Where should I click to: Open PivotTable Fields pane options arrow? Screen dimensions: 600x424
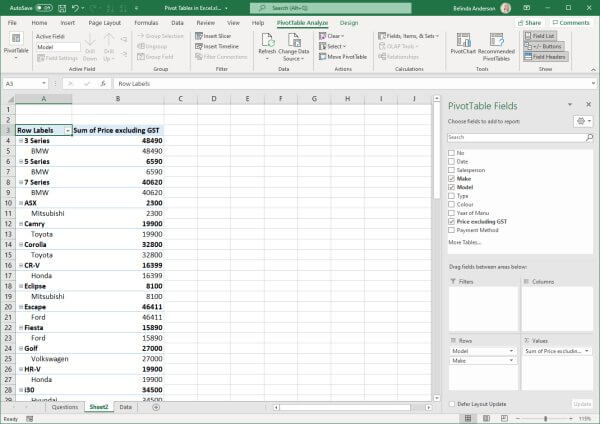570,104
